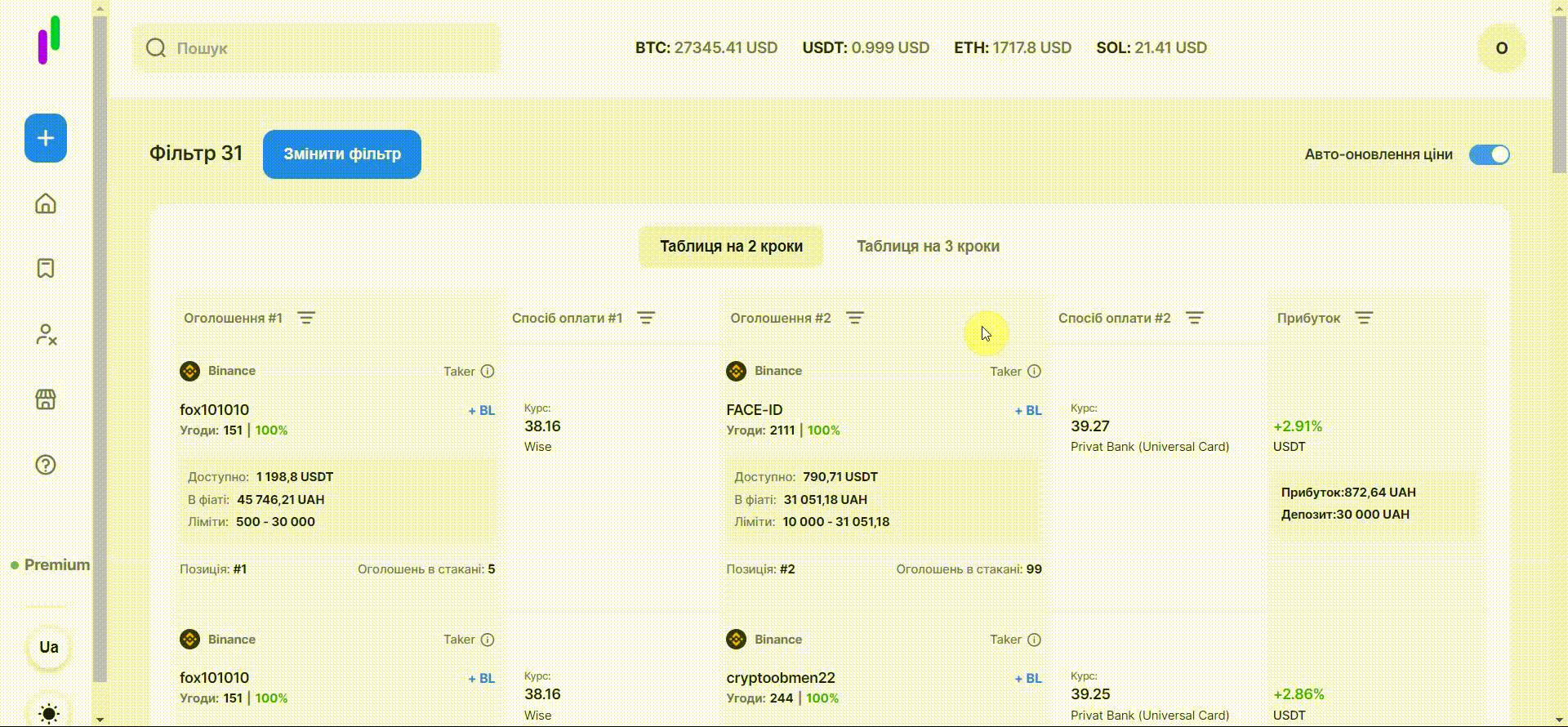Screen dimensions: 1568x727
Task: Open the Ua language selector
Action: tap(49, 647)
